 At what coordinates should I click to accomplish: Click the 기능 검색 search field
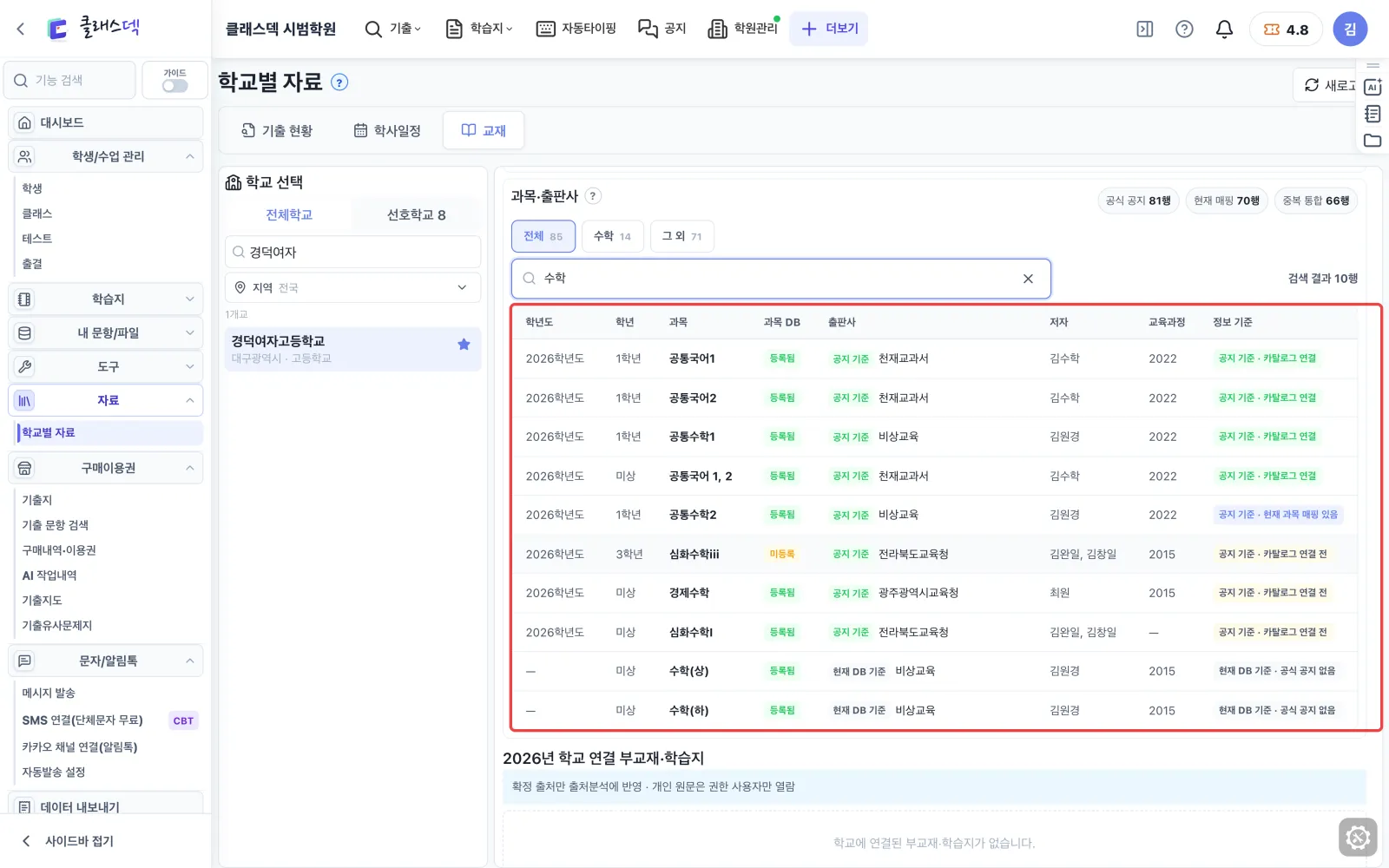[70, 80]
